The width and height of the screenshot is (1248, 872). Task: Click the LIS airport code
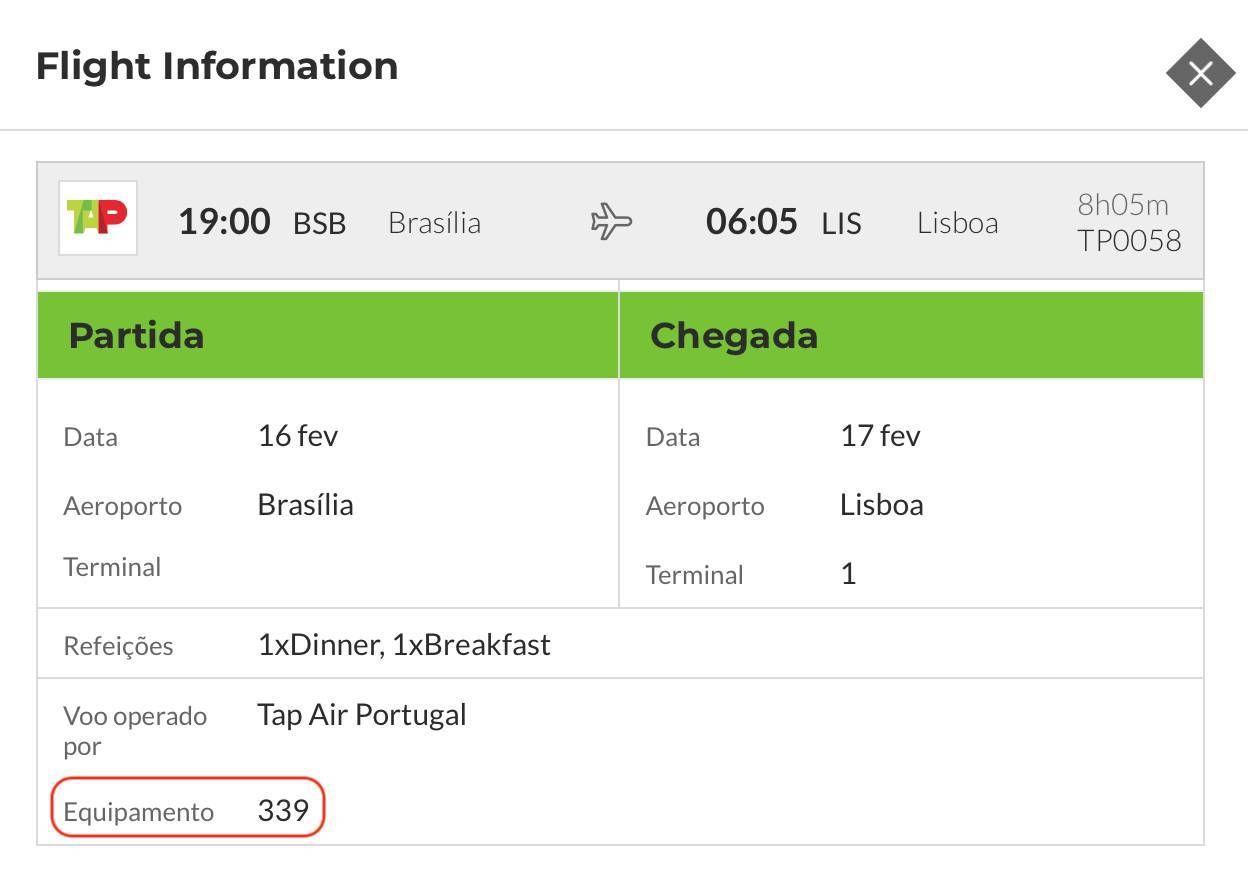(841, 223)
